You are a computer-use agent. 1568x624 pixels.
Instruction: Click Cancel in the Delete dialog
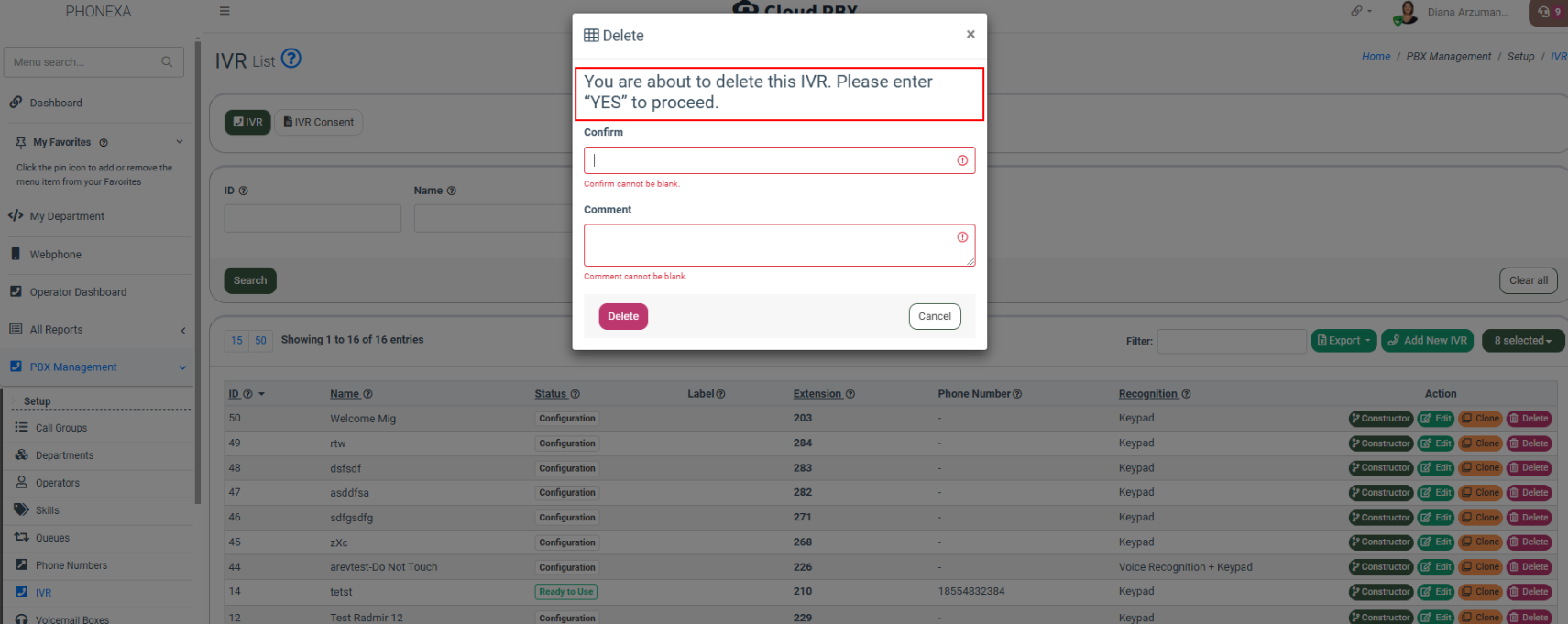[x=935, y=316]
